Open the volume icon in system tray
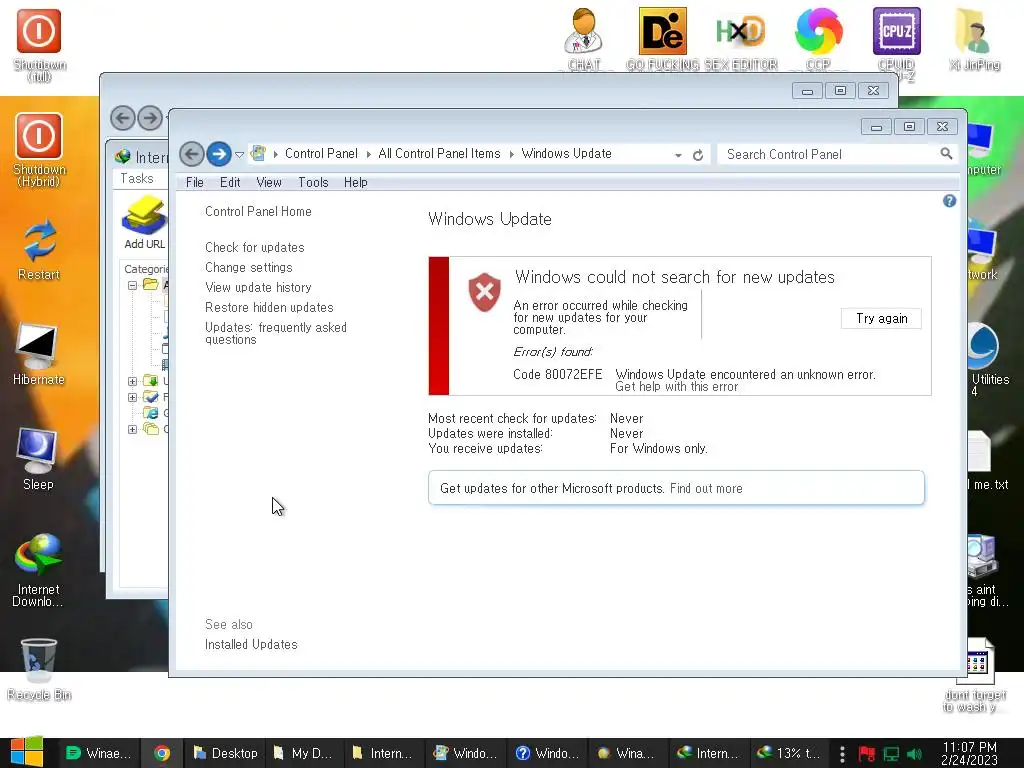The width and height of the screenshot is (1024, 768). point(914,754)
